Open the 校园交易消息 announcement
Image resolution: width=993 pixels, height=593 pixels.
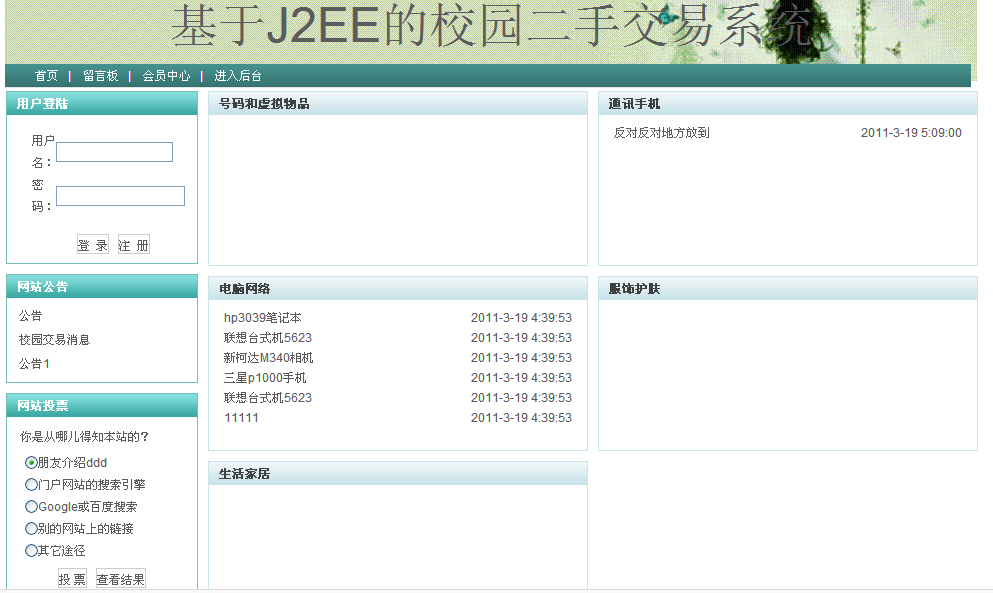pyautogui.click(x=54, y=340)
